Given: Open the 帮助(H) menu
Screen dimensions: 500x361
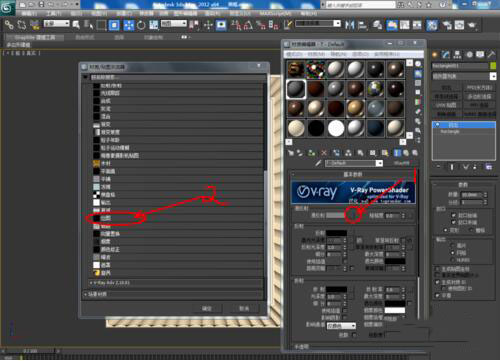Looking at the screenshot, I should coord(309,13).
